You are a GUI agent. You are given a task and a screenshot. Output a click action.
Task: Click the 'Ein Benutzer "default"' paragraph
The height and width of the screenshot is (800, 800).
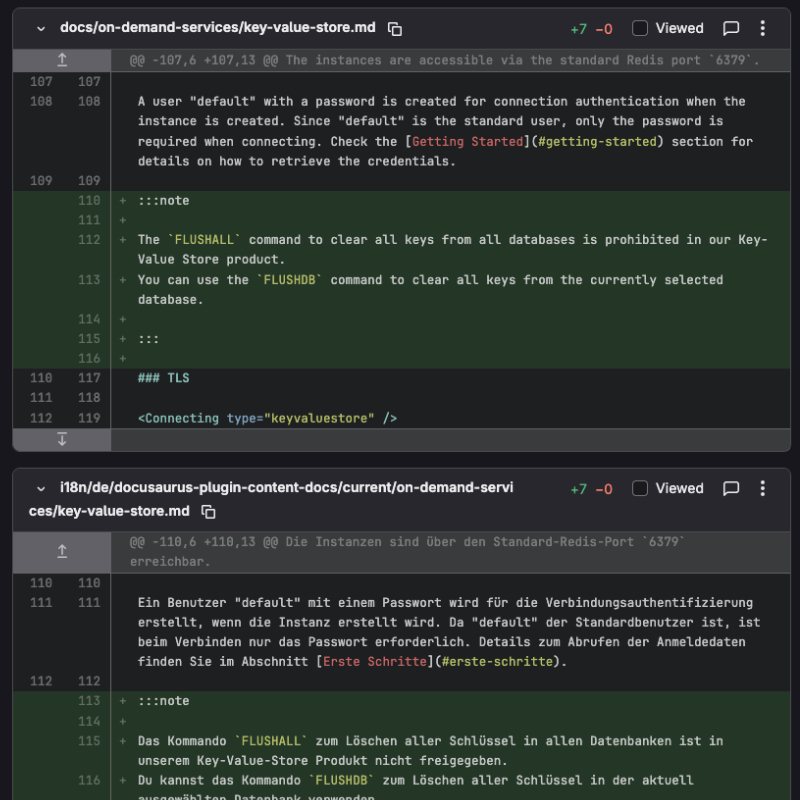click(449, 632)
